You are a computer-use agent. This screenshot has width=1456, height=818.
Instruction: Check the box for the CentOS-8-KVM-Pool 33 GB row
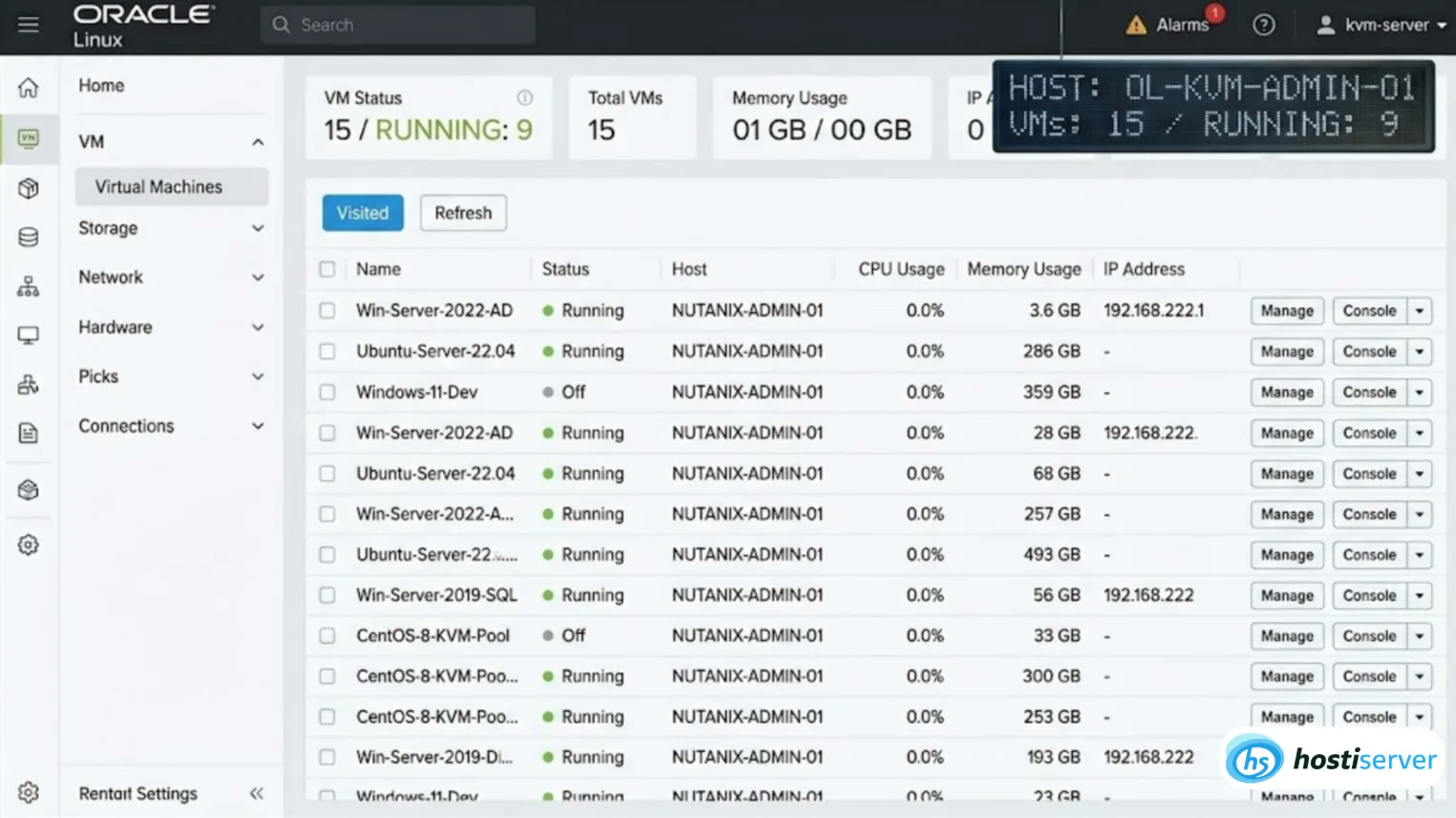[x=327, y=635]
